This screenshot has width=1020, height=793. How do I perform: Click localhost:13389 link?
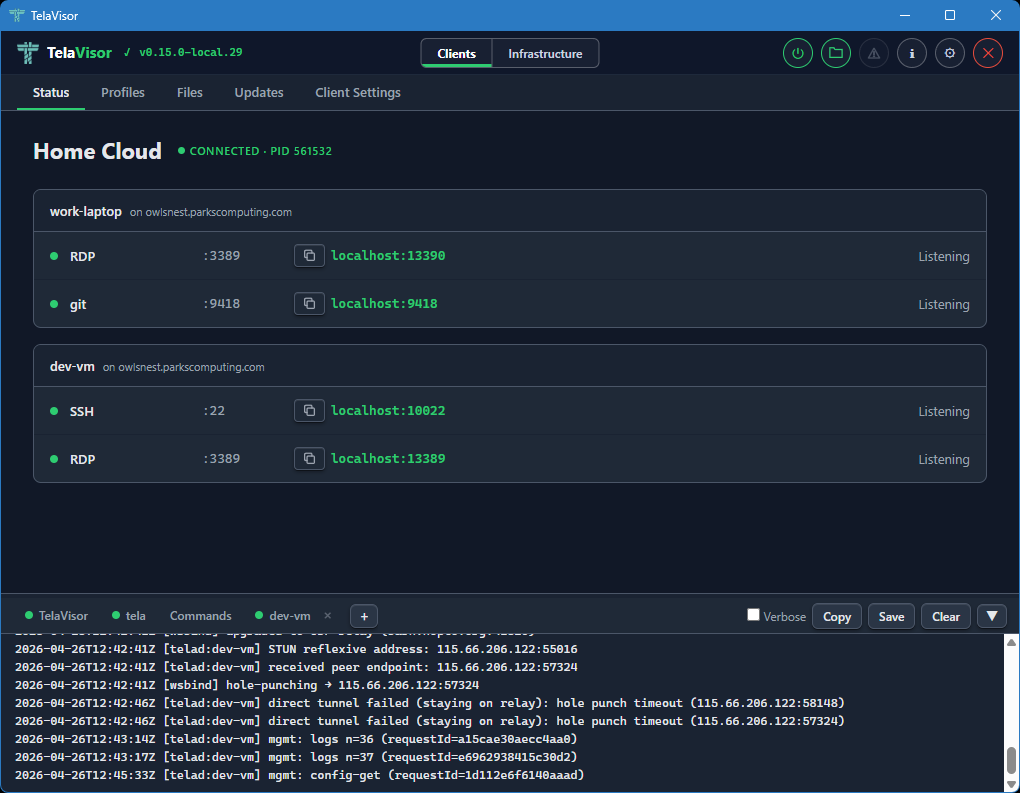(x=388, y=459)
